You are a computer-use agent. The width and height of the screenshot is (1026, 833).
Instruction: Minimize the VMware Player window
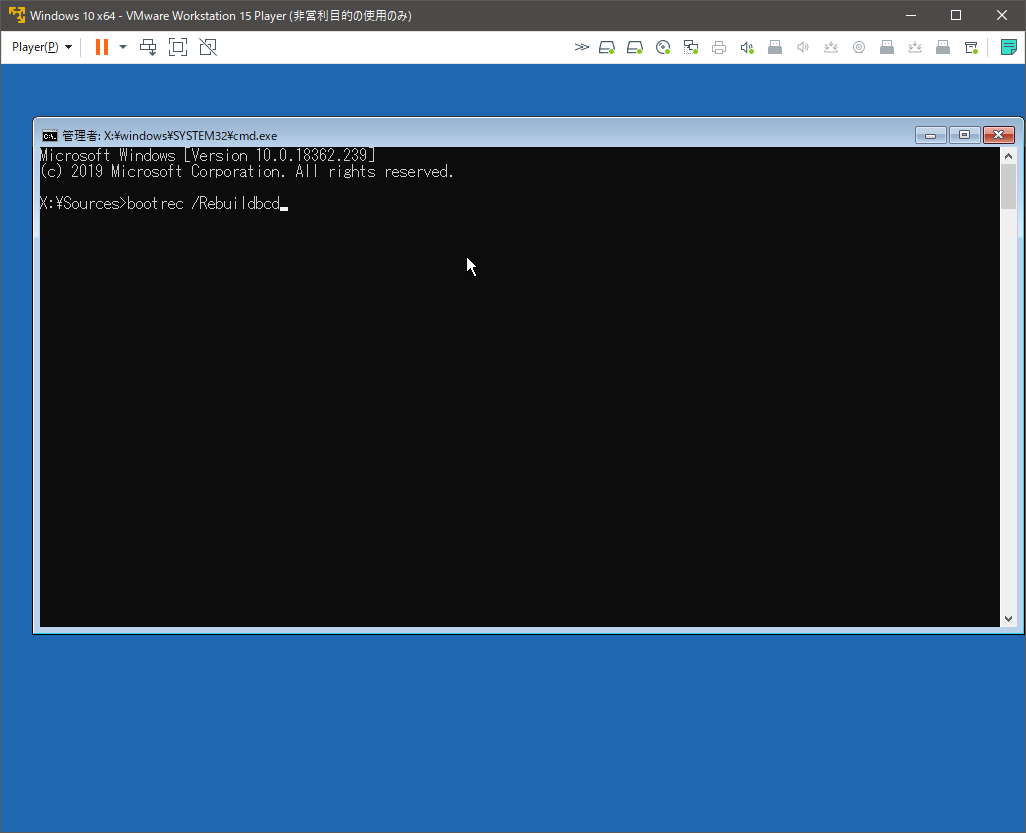pos(910,15)
